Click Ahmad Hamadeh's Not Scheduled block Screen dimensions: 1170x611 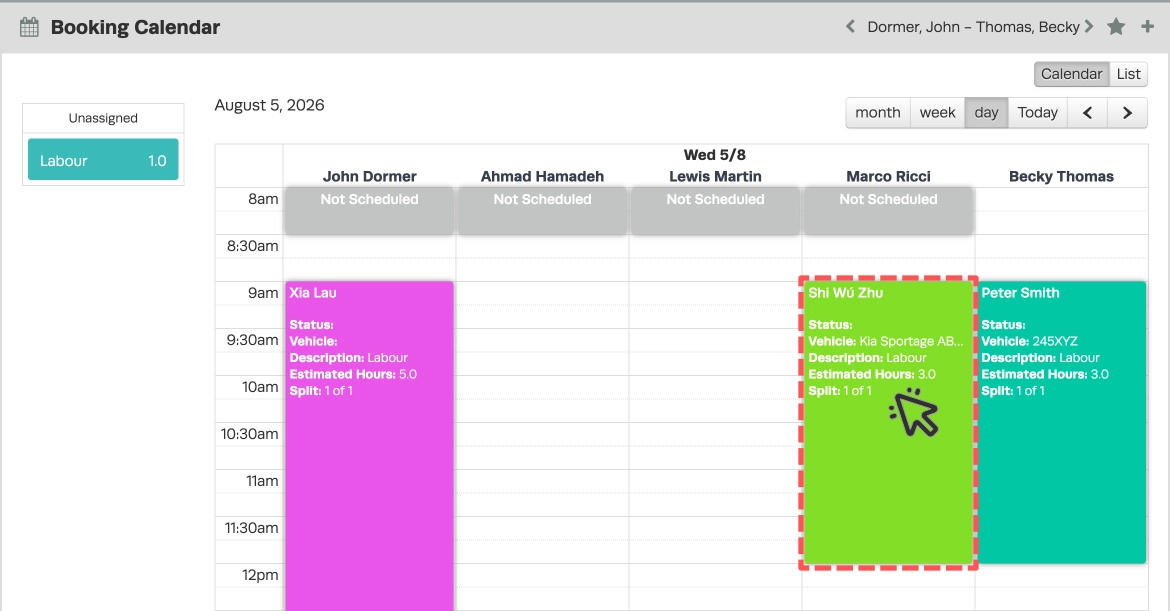(x=542, y=211)
